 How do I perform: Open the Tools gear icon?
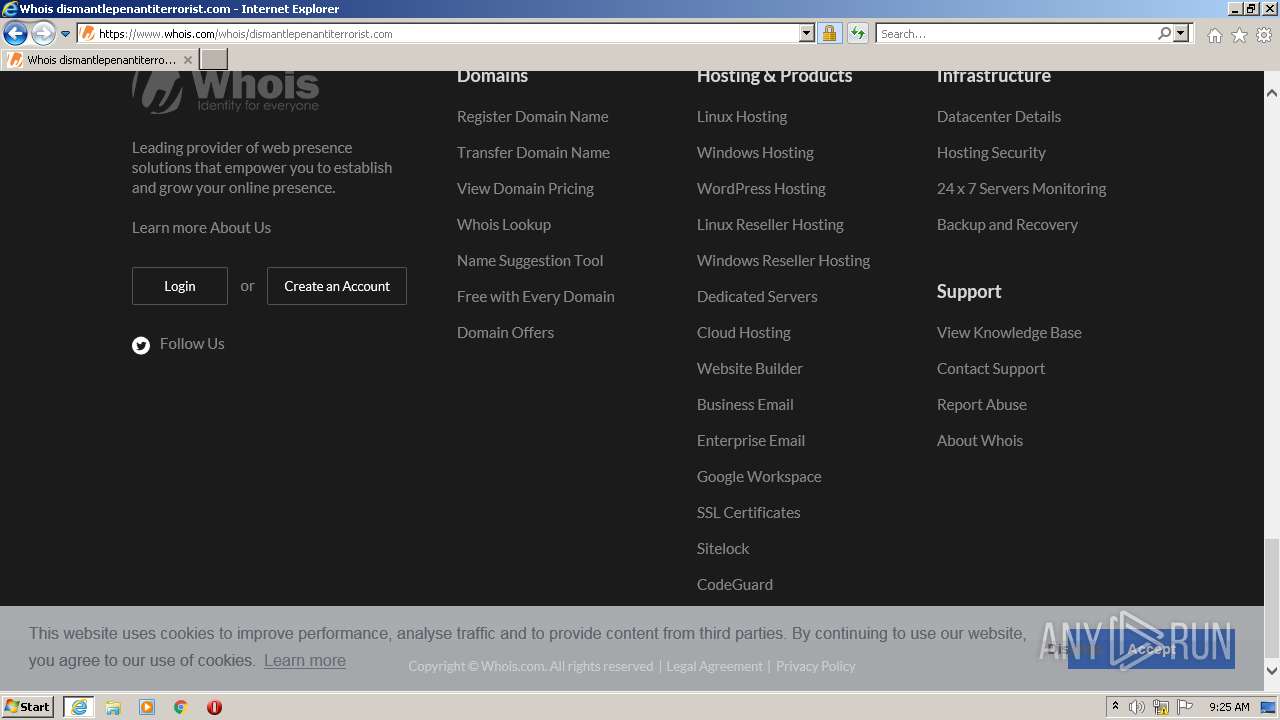coord(1264,35)
